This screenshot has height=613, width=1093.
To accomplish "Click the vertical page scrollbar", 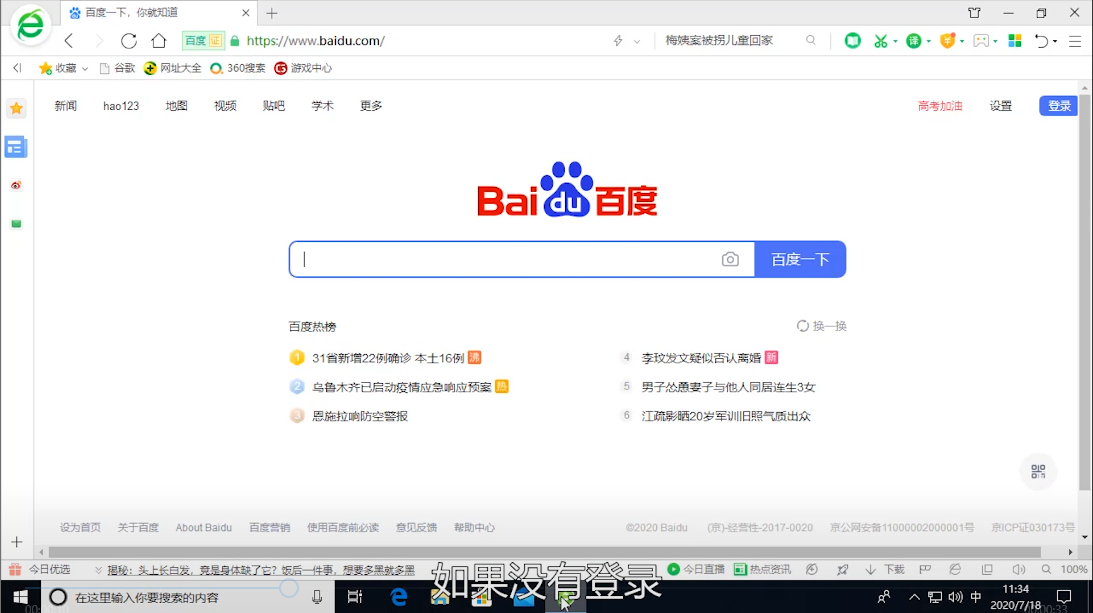I will tap(1085, 300).
